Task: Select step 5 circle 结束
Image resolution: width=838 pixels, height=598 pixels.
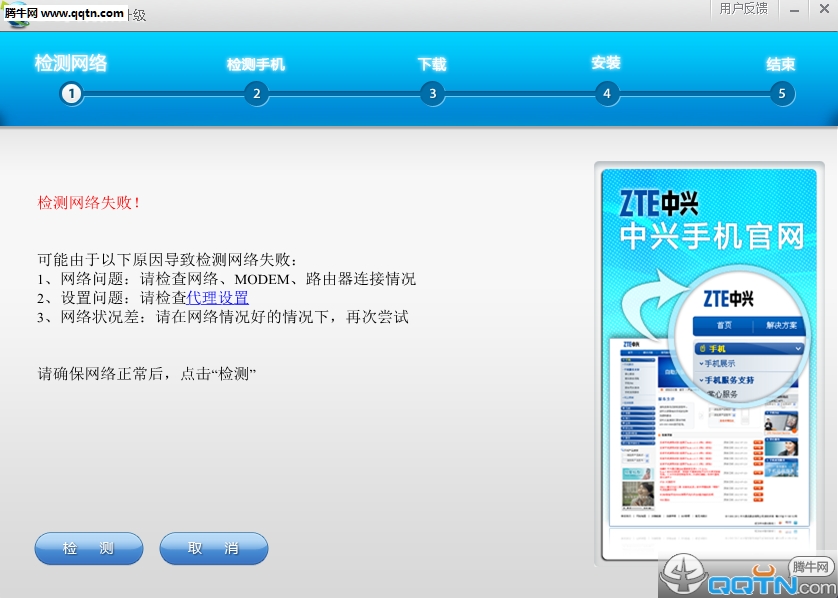Action: [x=782, y=94]
